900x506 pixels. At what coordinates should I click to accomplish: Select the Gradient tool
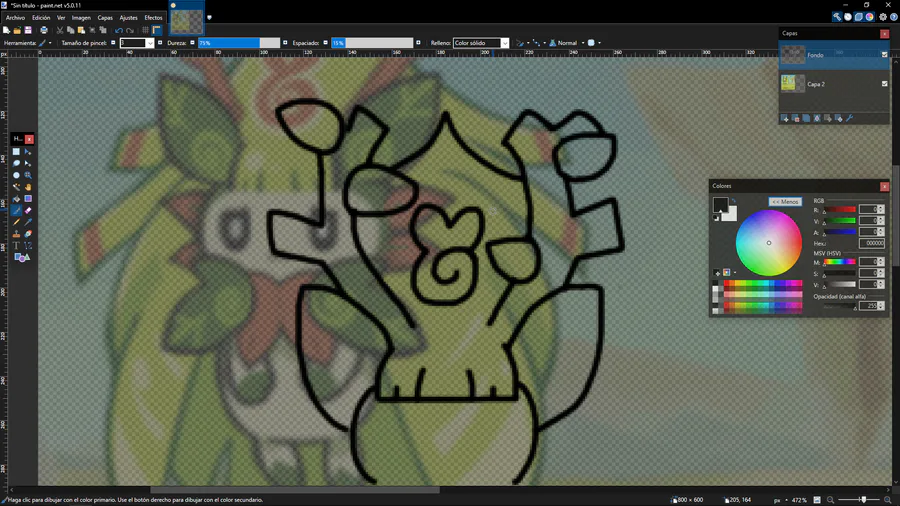click(x=28, y=199)
